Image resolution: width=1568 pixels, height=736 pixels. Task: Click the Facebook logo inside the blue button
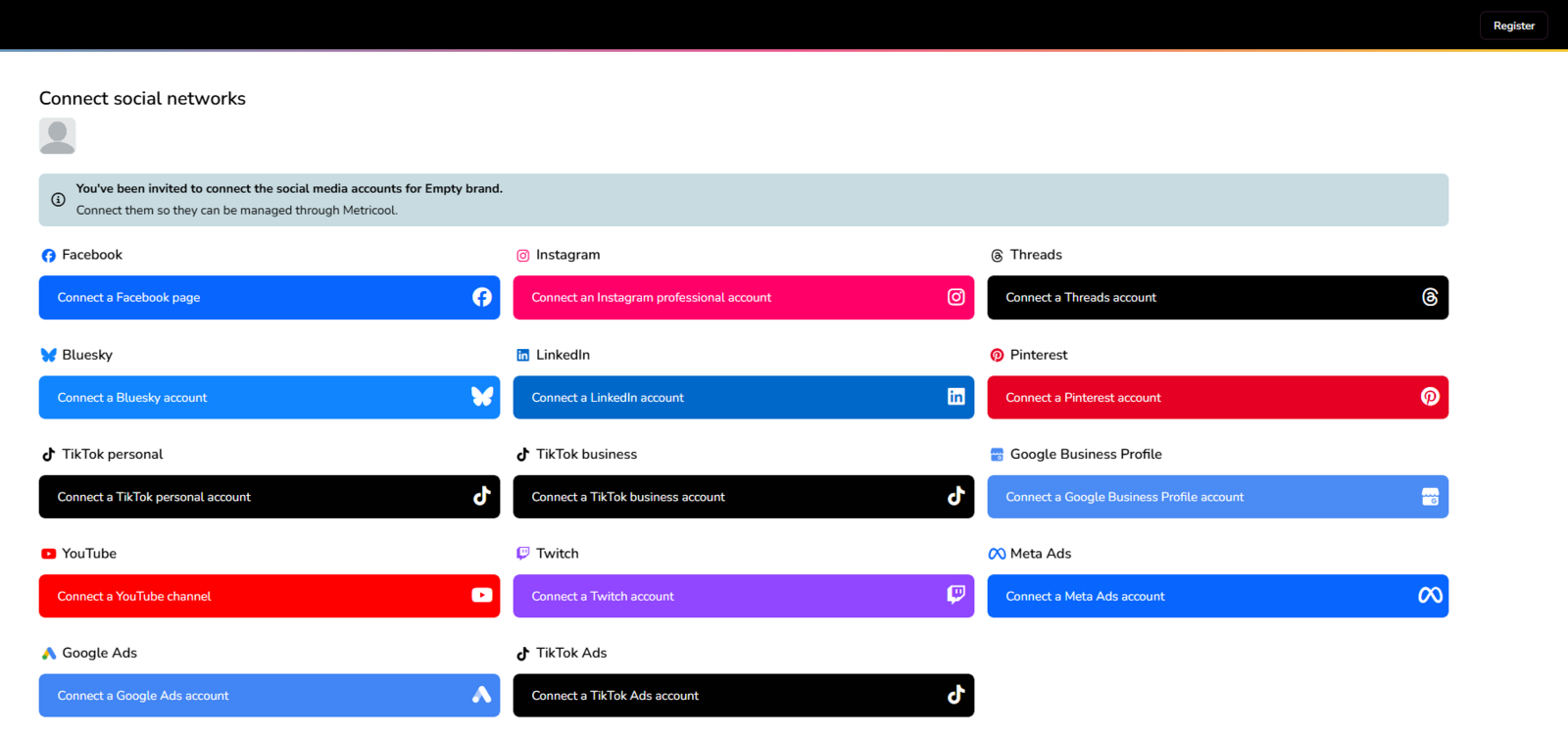pyautogui.click(x=482, y=297)
